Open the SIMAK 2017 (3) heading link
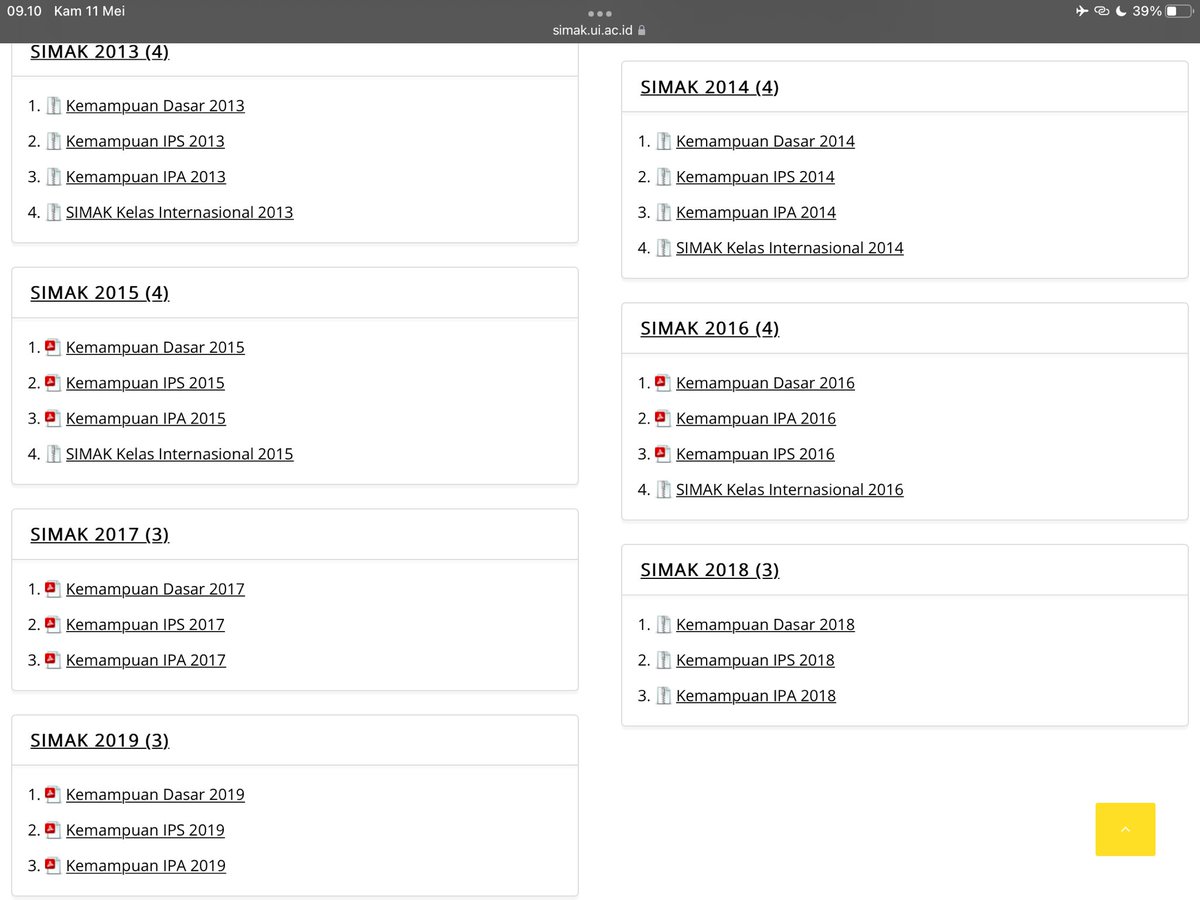The image size is (1200, 900). tap(100, 534)
